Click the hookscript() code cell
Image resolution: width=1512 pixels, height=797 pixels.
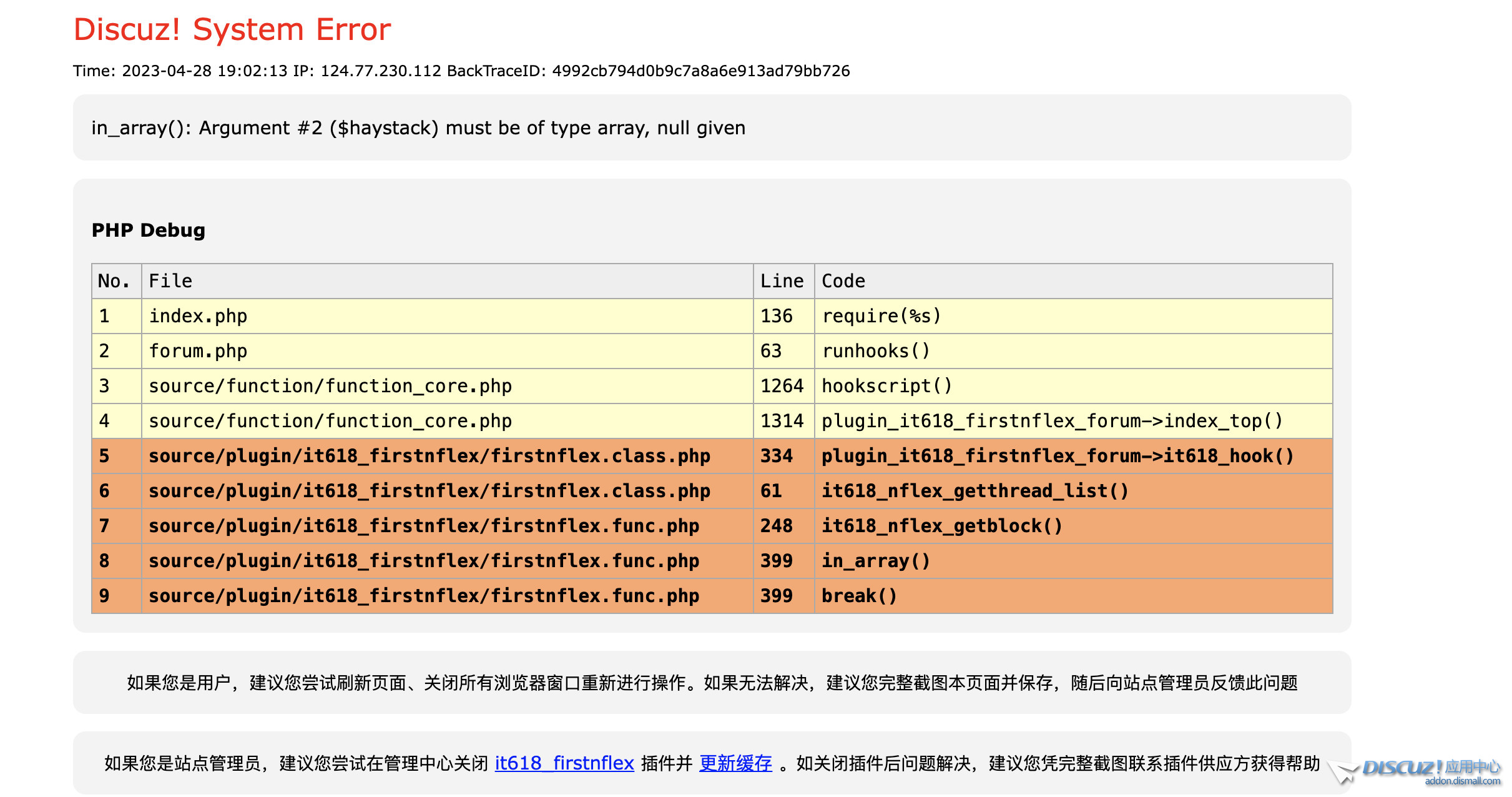pos(886,386)
